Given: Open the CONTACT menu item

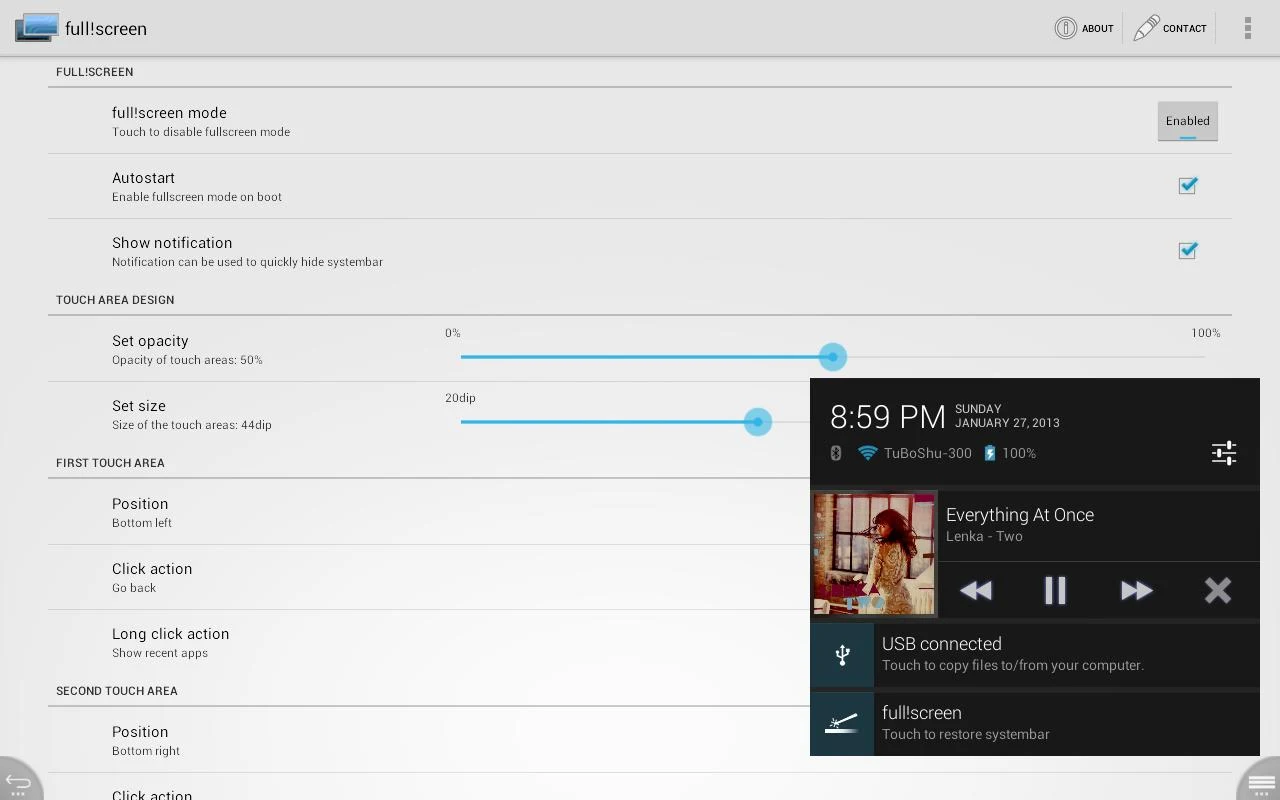Looking at the screenshot, I should point(1170,27).
